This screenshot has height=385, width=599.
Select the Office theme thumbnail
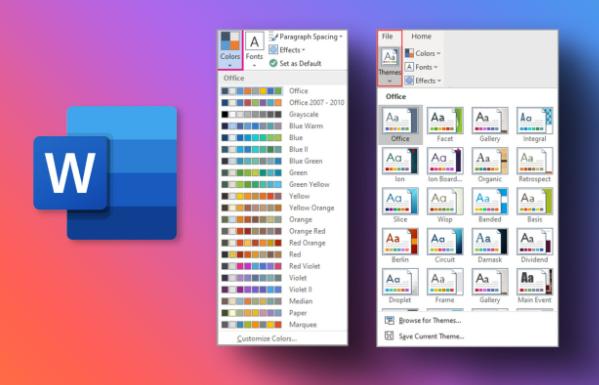click(400, 125)
